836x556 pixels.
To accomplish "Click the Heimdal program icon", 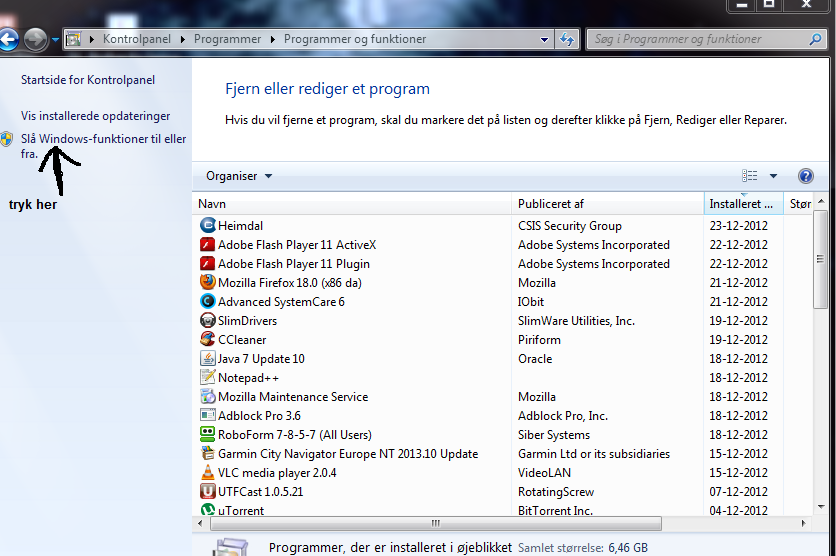I will click(207, 225).
